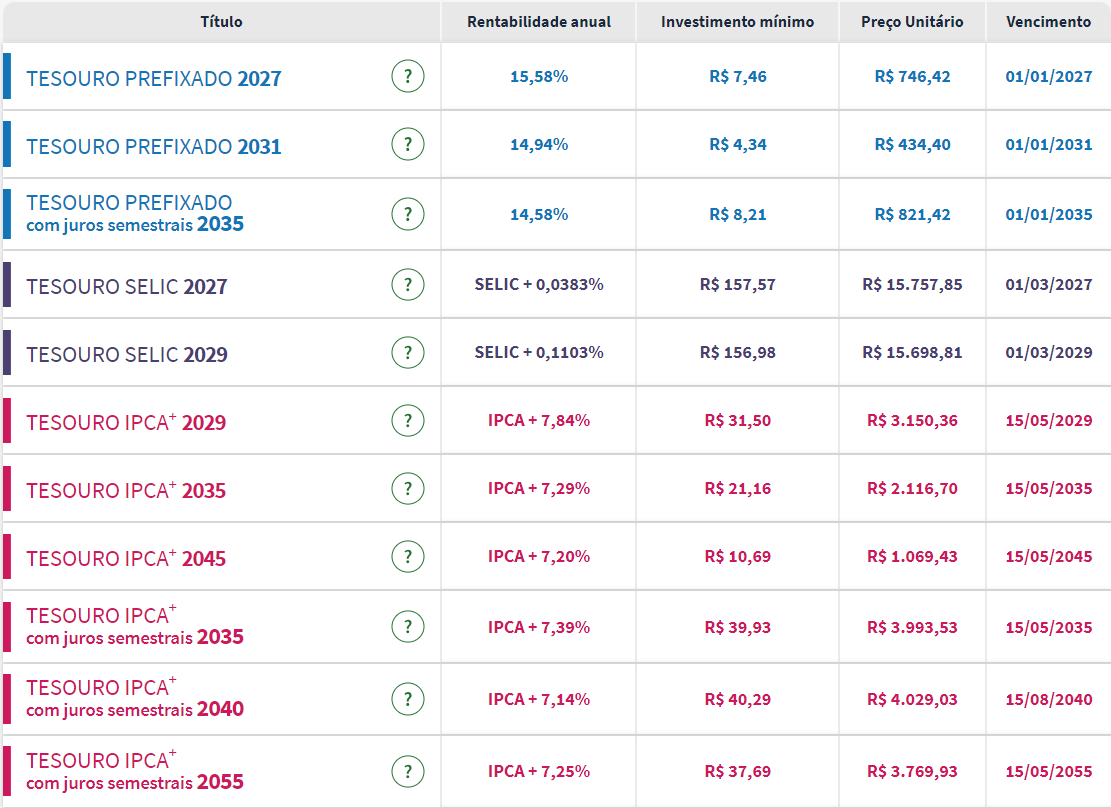The width and height of the screenshot is (1111, 808).
Task: Click help icon for Tesouro Prefixado 2027
Action: tap(407, 76)
